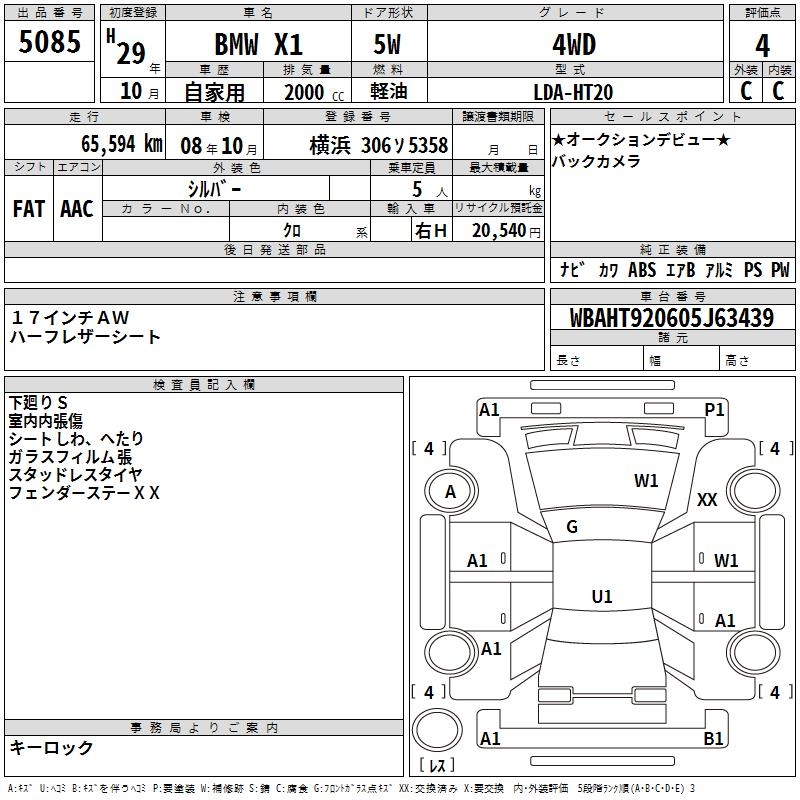Click the note ガラスフィルム張

pos(70,457)
